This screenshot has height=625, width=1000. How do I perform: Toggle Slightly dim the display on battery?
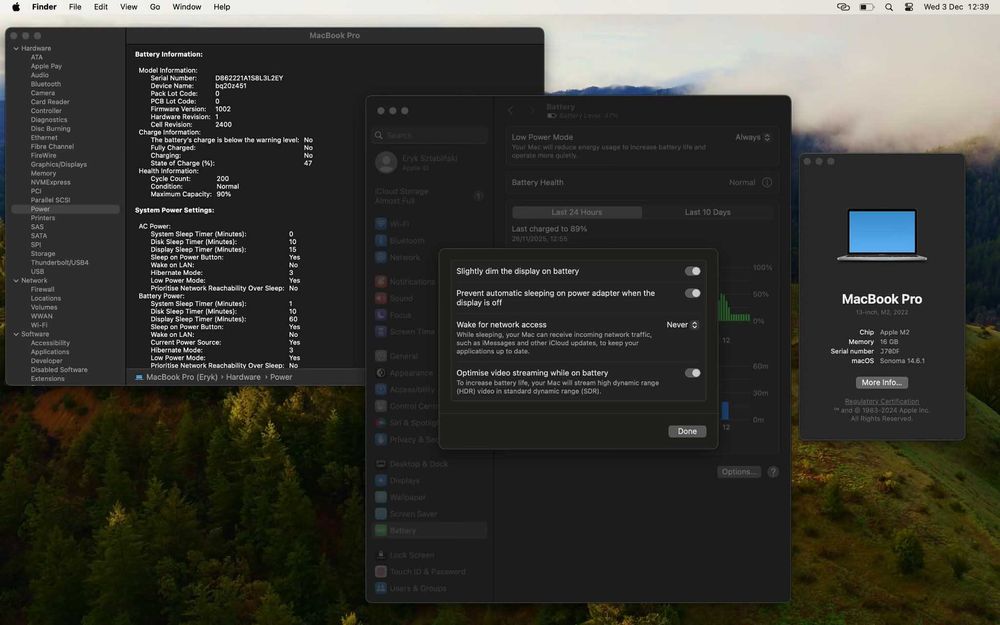(693, 271)
